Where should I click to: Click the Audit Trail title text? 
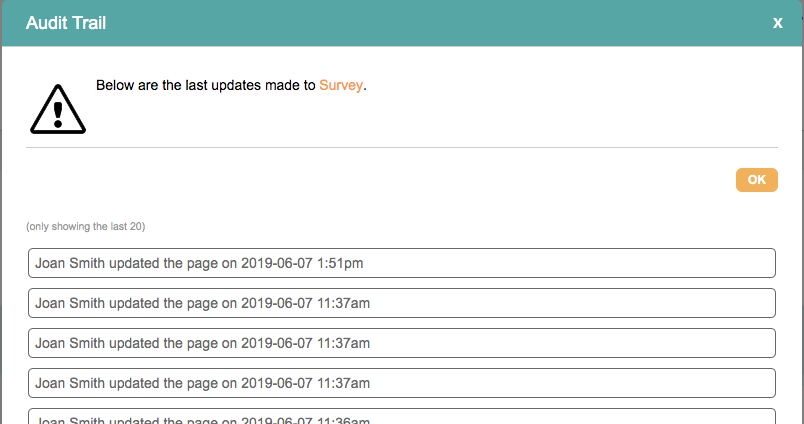pos(66,23)
